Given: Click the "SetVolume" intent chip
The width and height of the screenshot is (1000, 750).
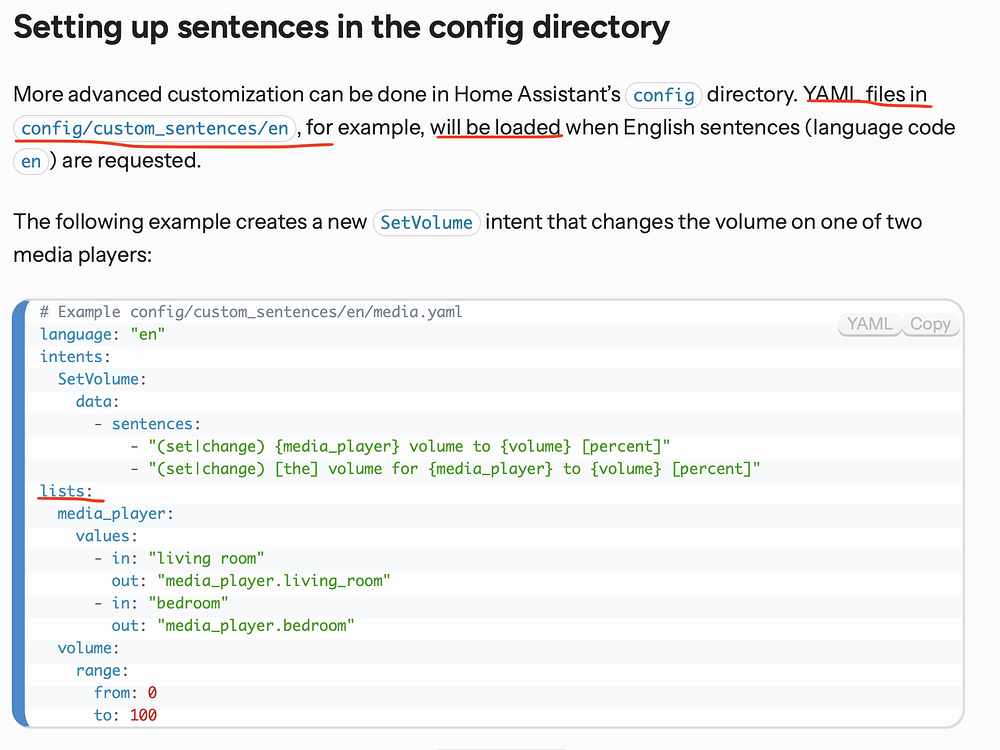Looking at the screenshot, I should click(426, 222).
